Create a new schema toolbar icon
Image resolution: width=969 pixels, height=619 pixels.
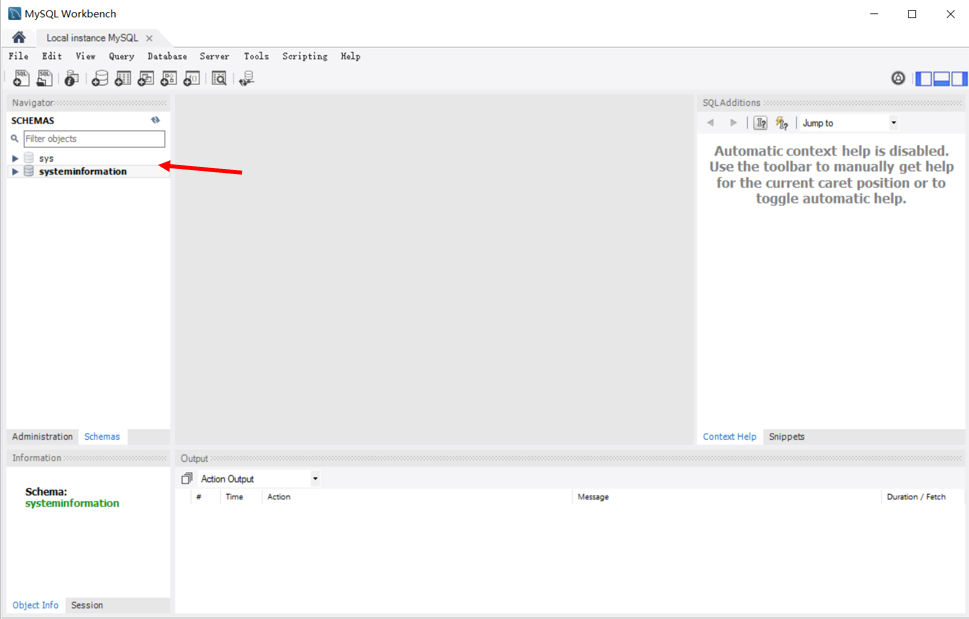[99, 78]
